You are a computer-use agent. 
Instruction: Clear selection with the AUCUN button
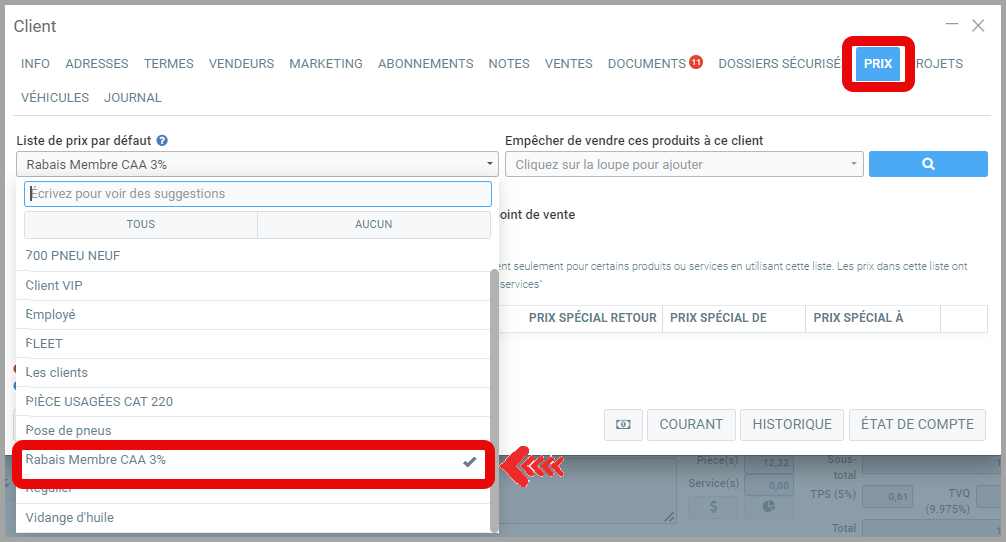(x=373, y=224)
